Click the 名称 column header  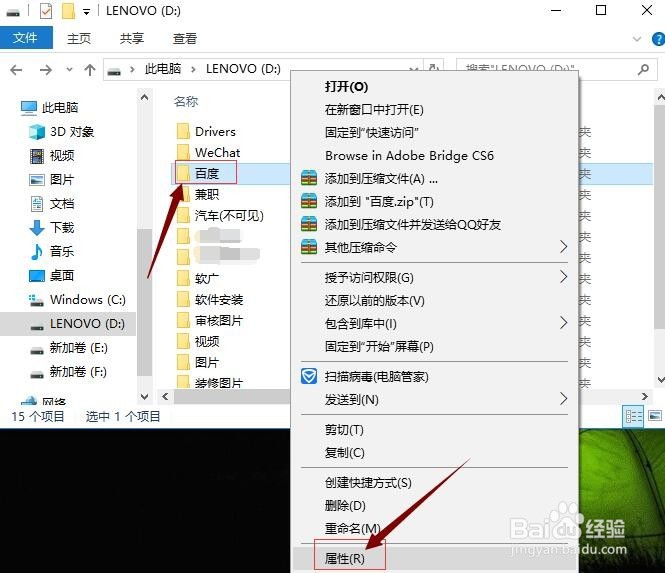click(x=186, y=101)
